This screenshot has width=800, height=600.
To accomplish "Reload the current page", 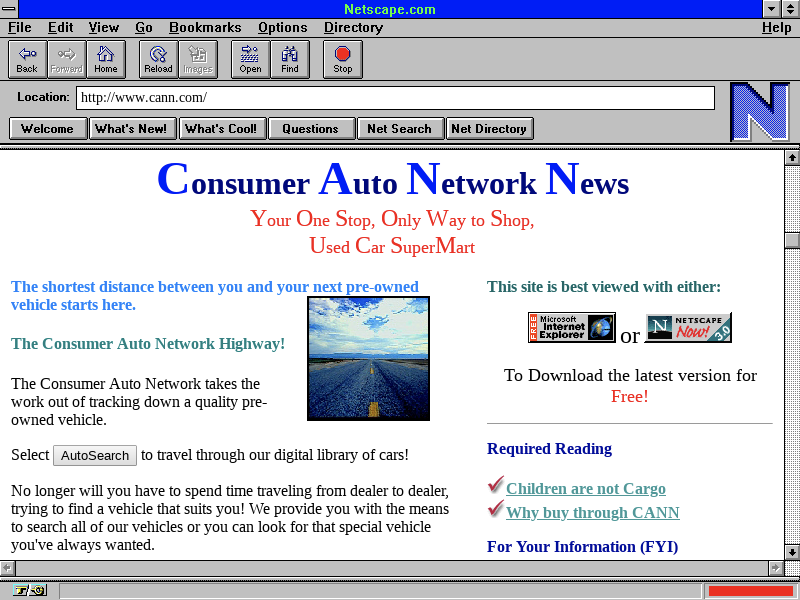I will [x=158, y=59].
